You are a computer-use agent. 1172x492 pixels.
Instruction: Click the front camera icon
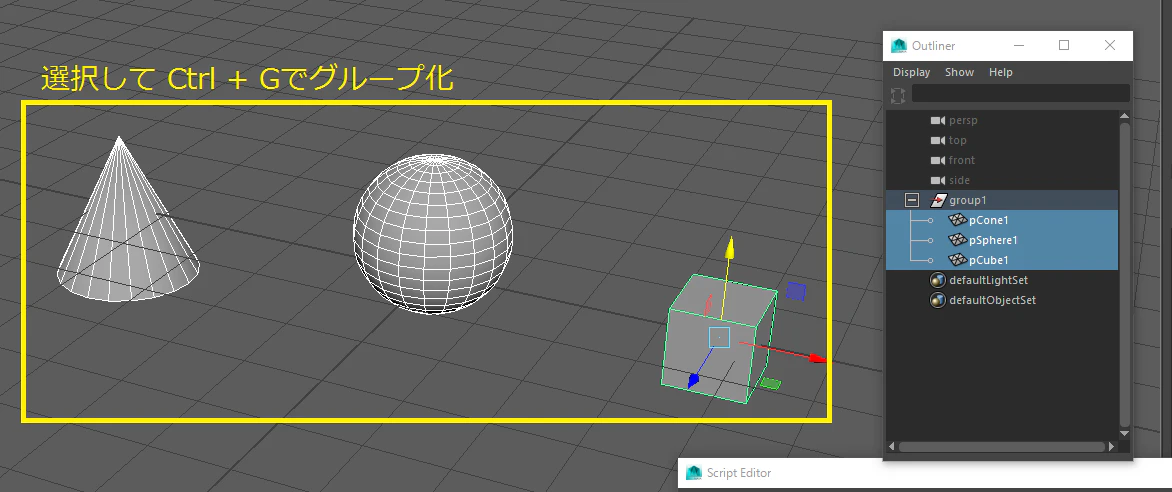point(937,161)
